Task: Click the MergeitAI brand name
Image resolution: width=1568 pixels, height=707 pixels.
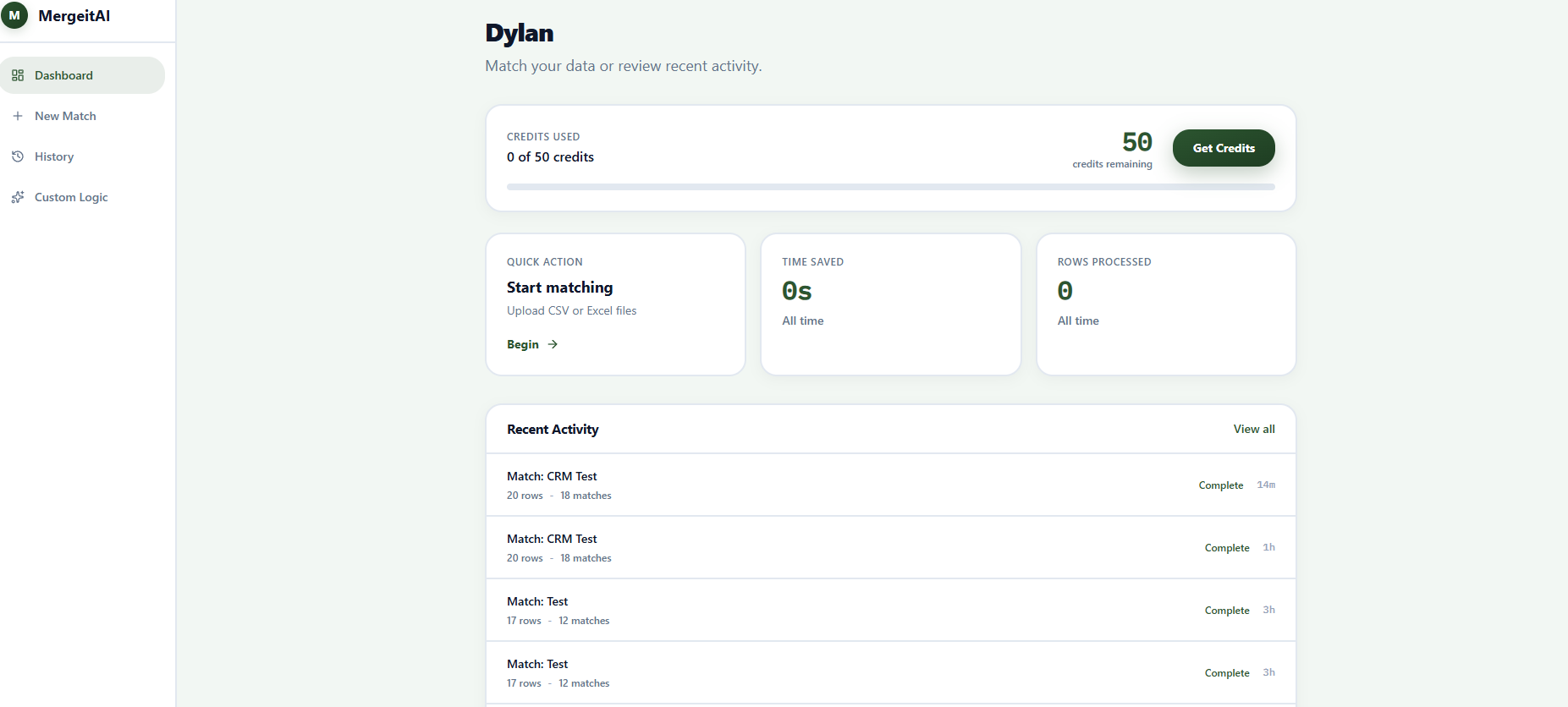Action: (74, 16)
